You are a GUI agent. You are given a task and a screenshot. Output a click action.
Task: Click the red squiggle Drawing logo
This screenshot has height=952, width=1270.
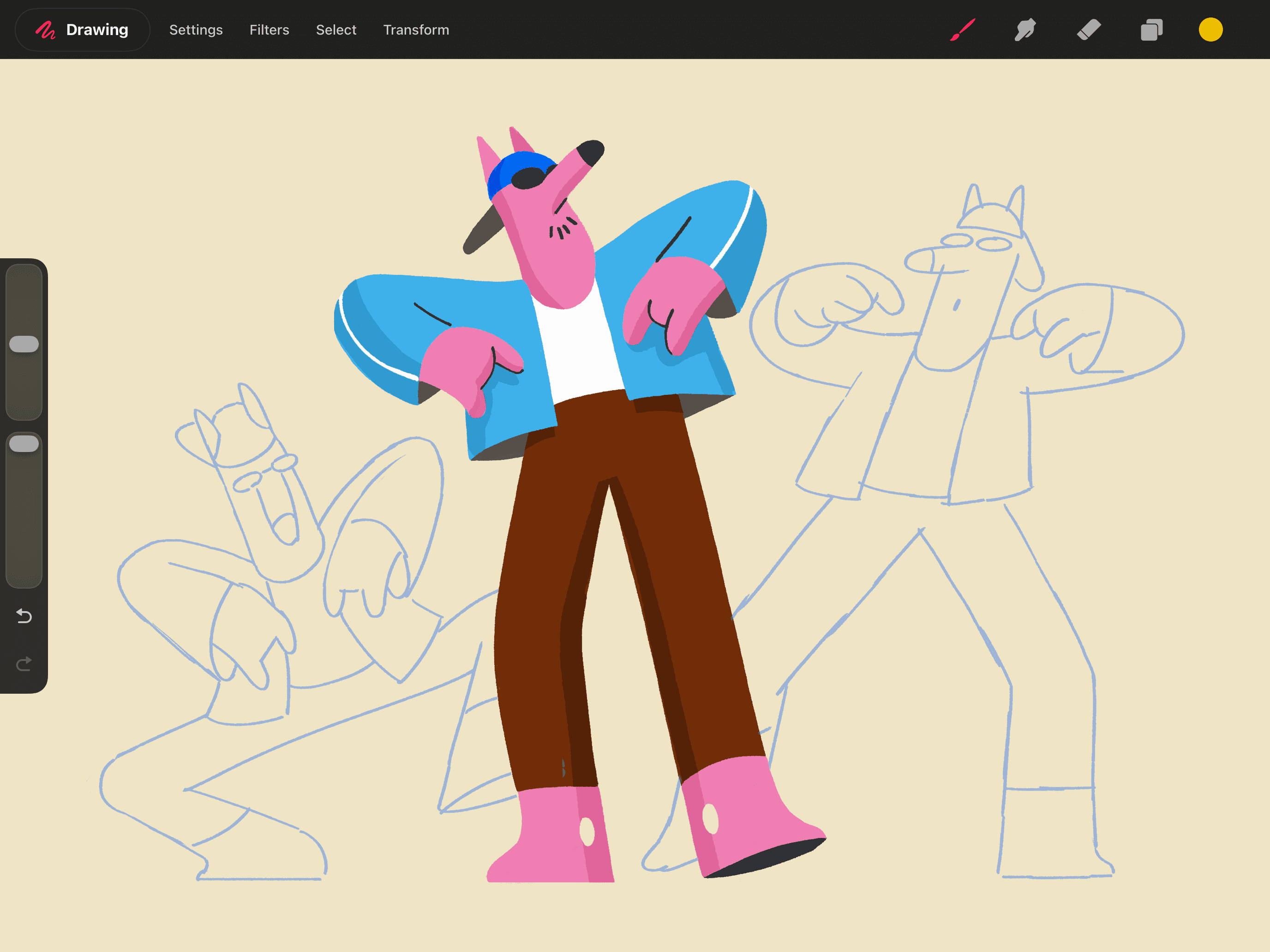(46, 30)
